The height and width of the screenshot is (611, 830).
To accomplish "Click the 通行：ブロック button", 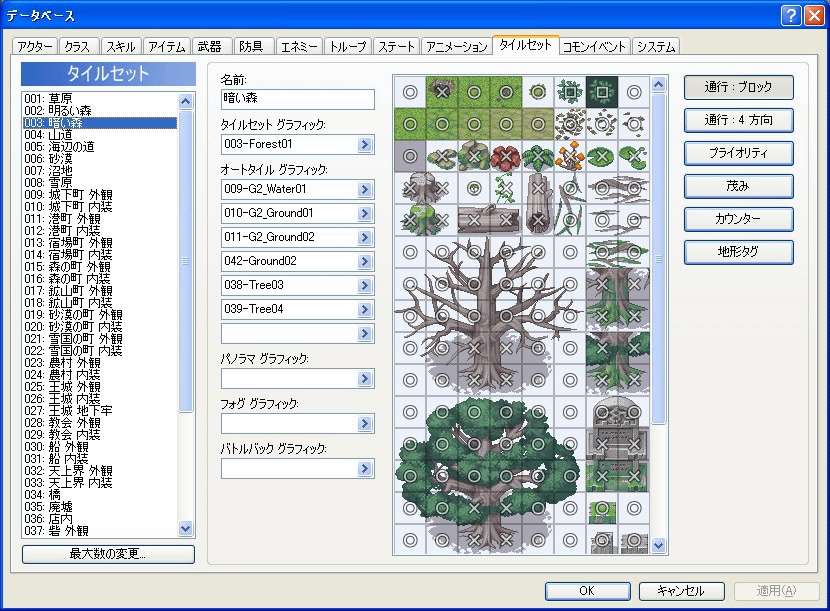I will click(x=738, y=87).
